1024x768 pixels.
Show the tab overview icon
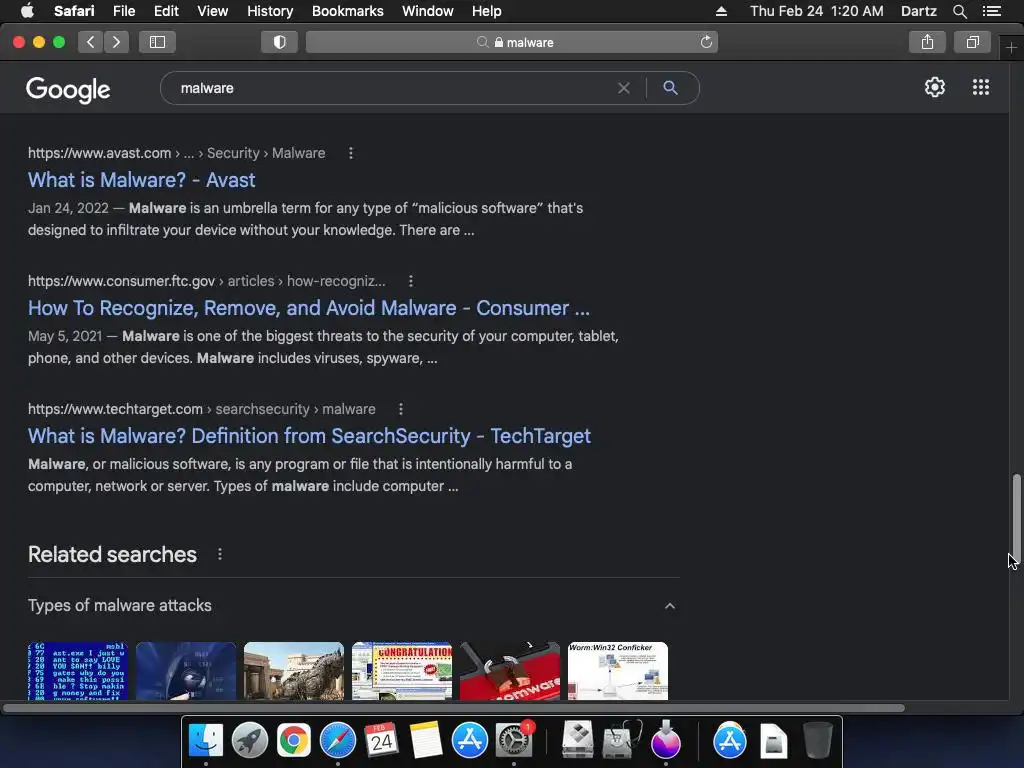pyautogui.click(x=972, y=42)
